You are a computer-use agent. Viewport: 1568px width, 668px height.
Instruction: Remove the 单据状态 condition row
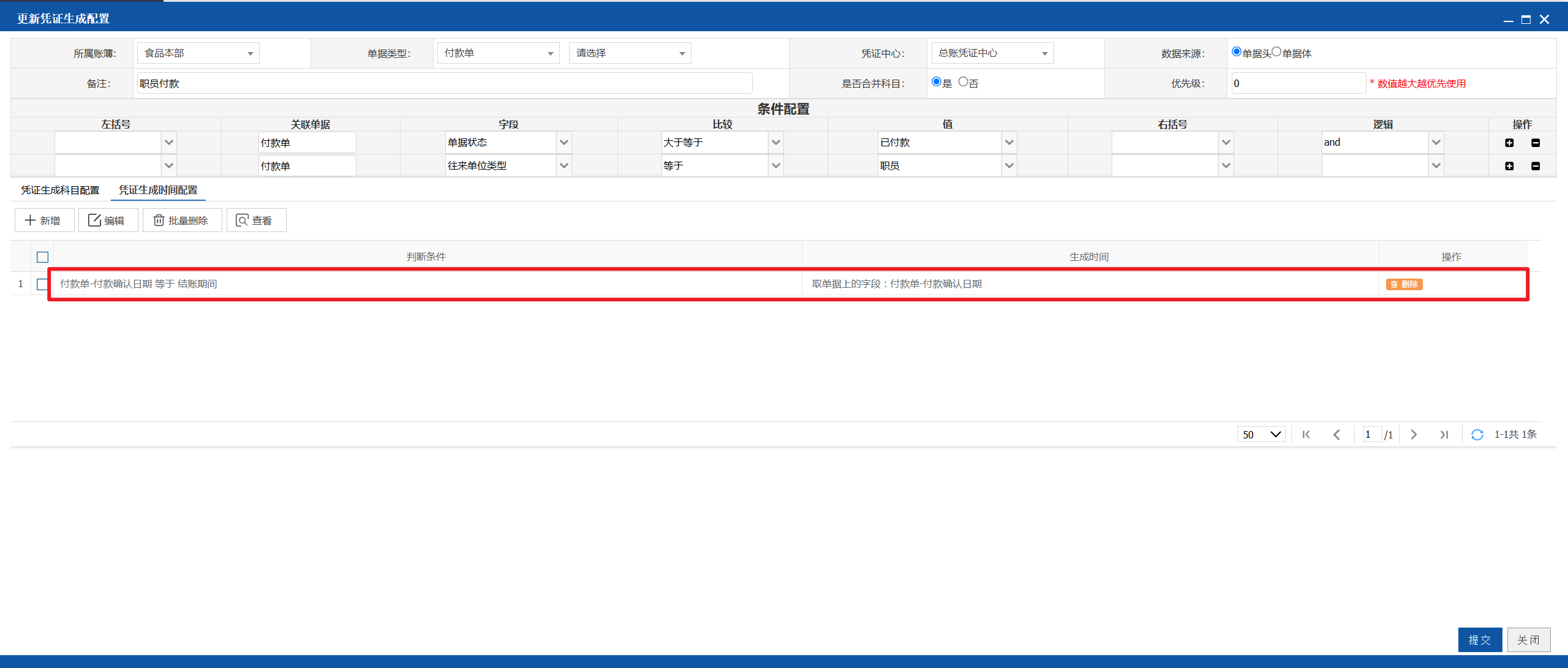(x=1536, y=143)
